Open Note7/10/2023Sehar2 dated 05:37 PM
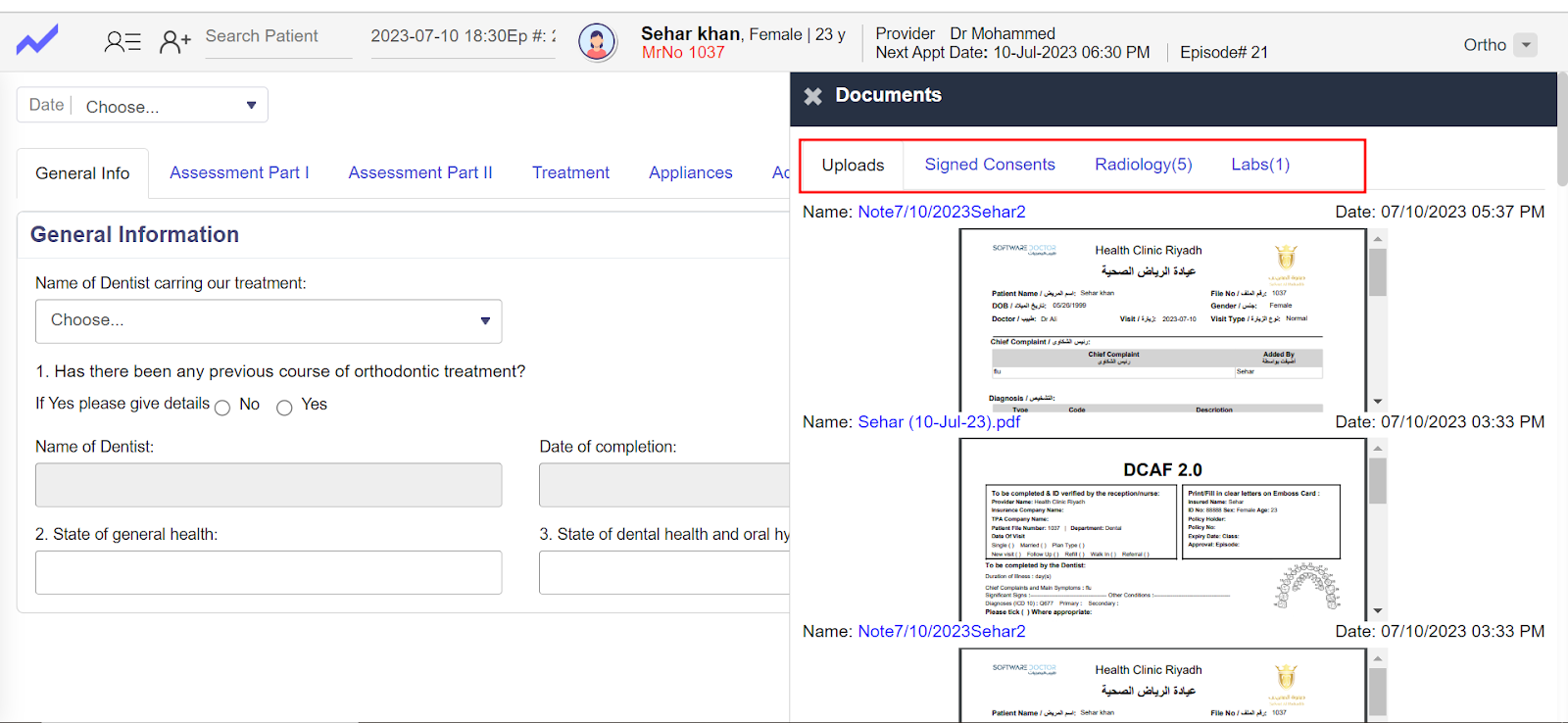Screen dimensions: 1568x723 pos(942,212)
